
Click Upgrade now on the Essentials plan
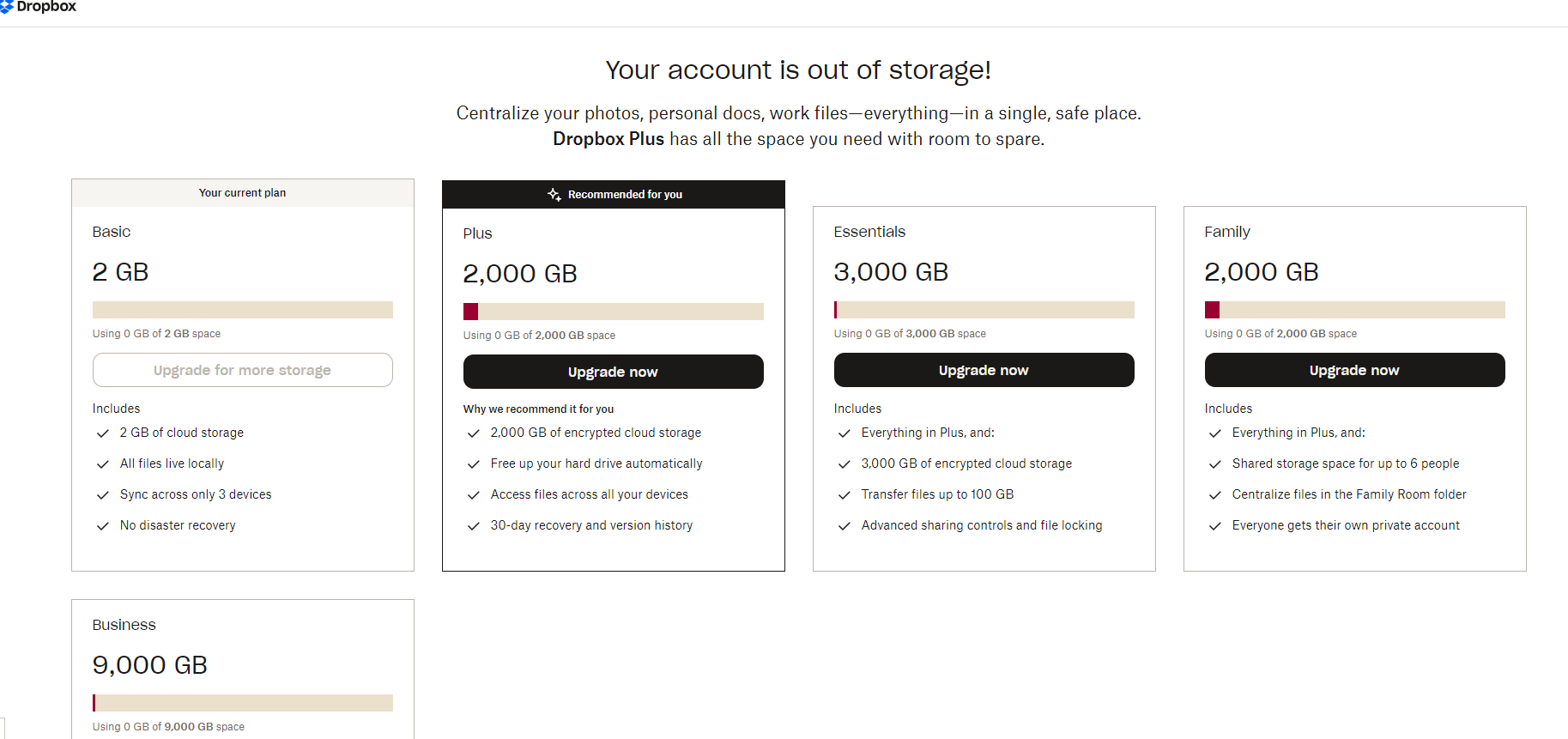[x=984, y=370]
